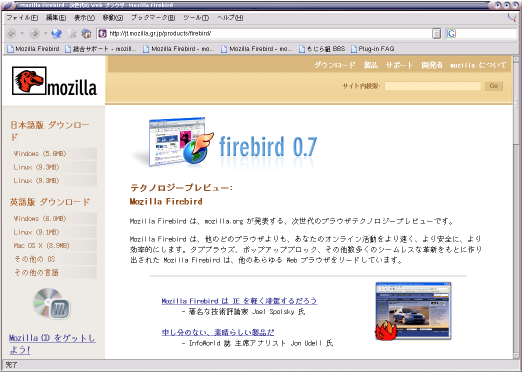This screenshot has width=522, height=372.
Task: Click the Back navigation arrow icon
Action: click(11, 33)
